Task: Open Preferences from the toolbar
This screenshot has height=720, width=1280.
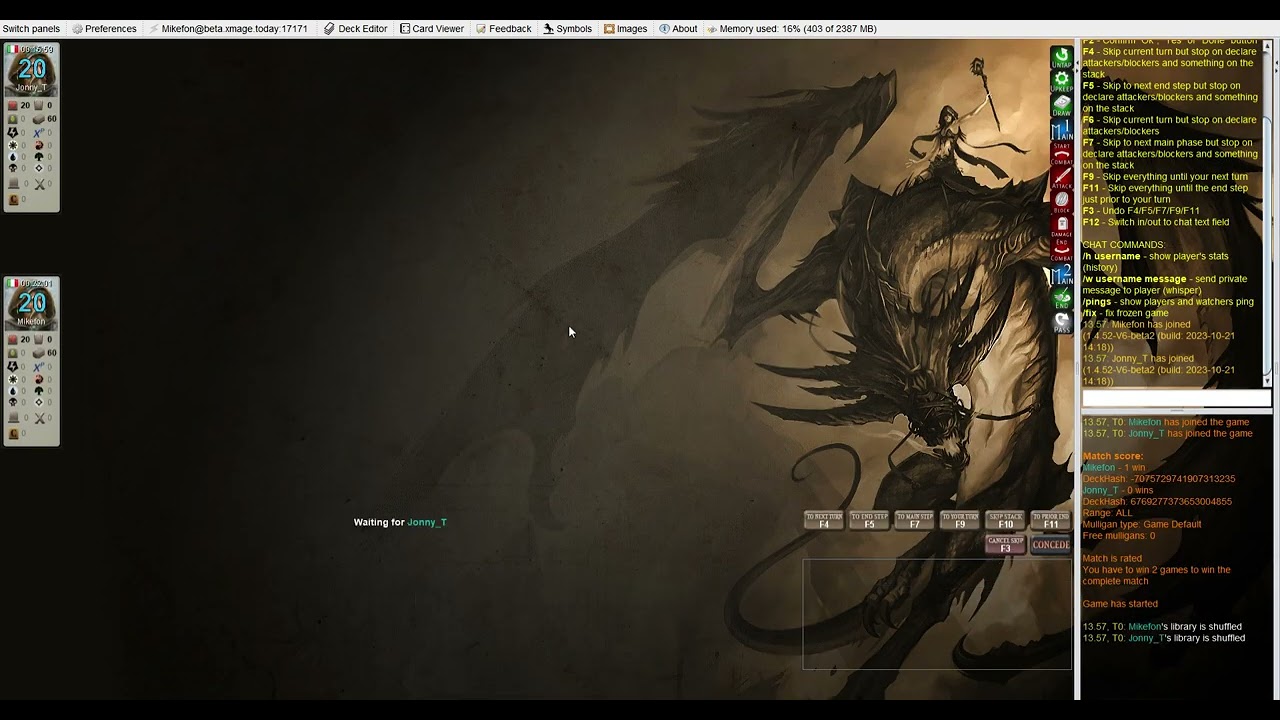Action: (x=104, y=29)
